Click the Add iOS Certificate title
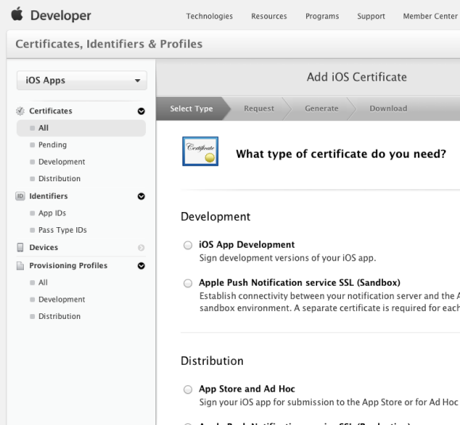 pyautogui.click(x=357, y=77)
